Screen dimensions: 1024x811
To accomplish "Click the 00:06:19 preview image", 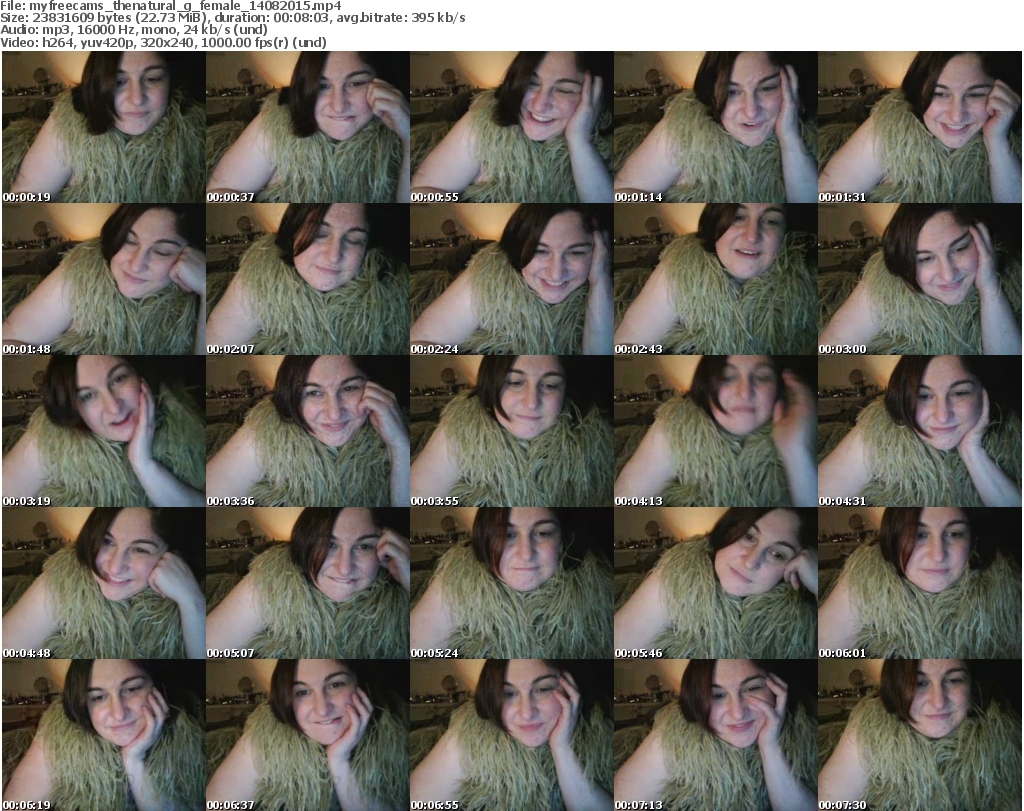I will (104, 735).
